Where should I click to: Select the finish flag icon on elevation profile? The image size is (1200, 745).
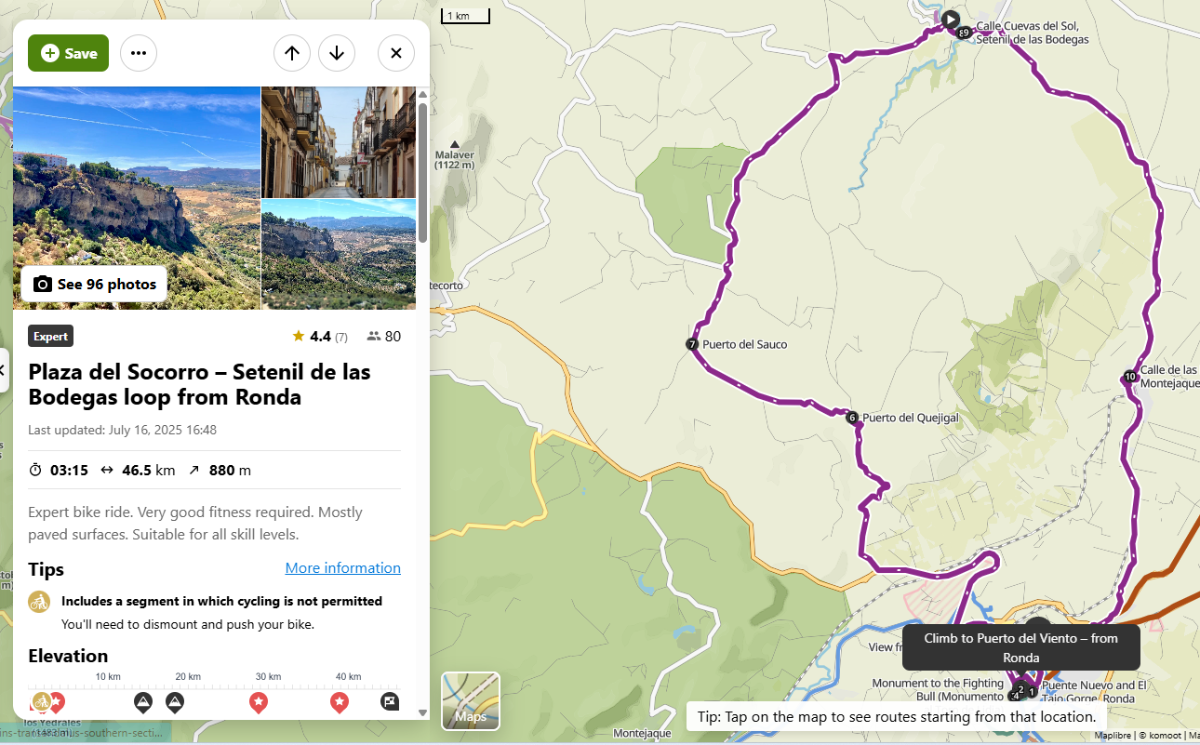click(x=390, y=702)
